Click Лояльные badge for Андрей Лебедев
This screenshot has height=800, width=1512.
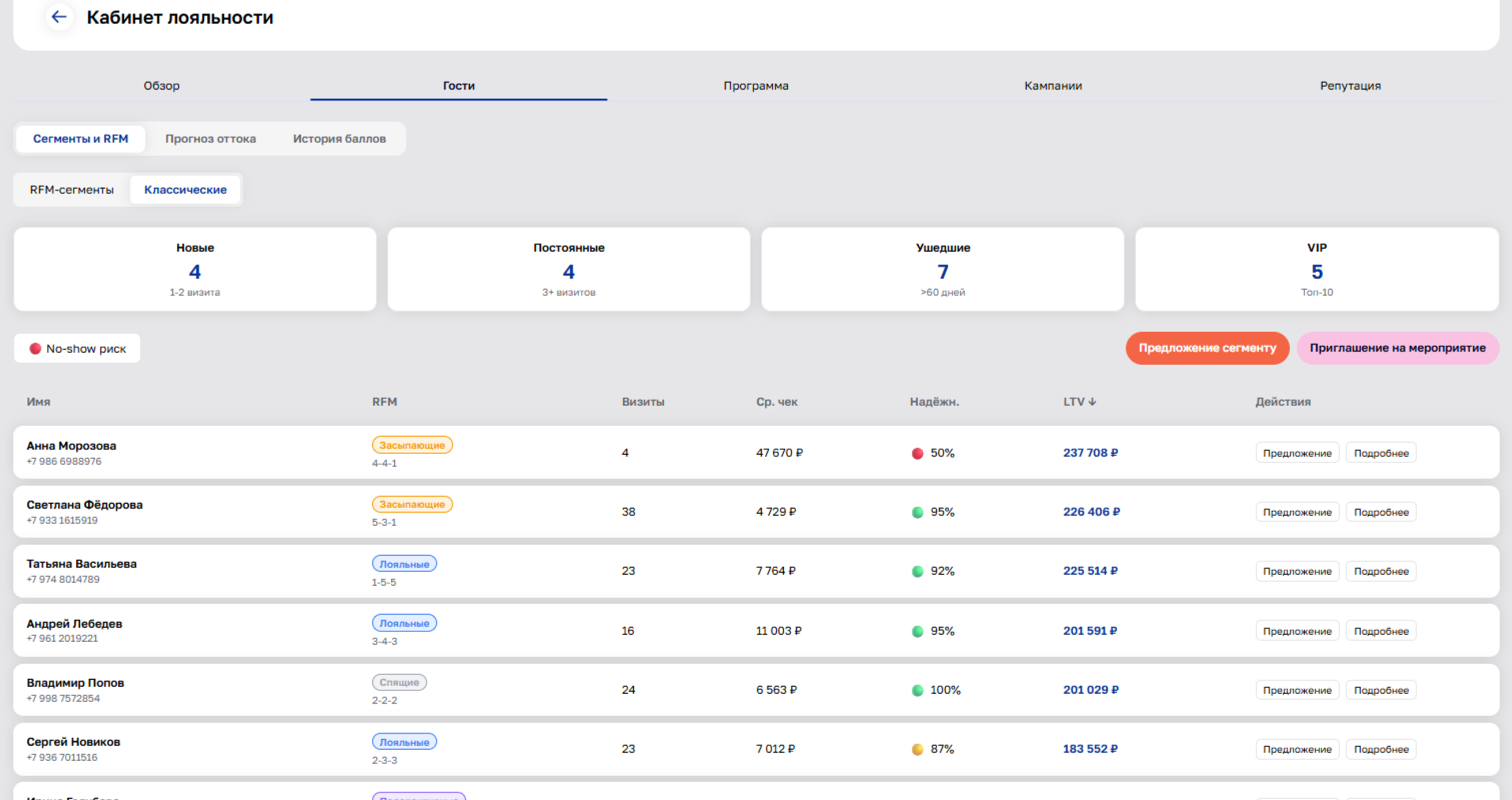pyautogui.click(x=404, y=623)
